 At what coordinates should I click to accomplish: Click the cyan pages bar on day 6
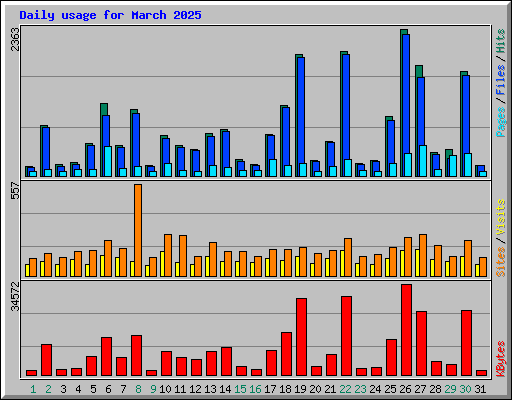pyautogui.click(x=108, y=161)
